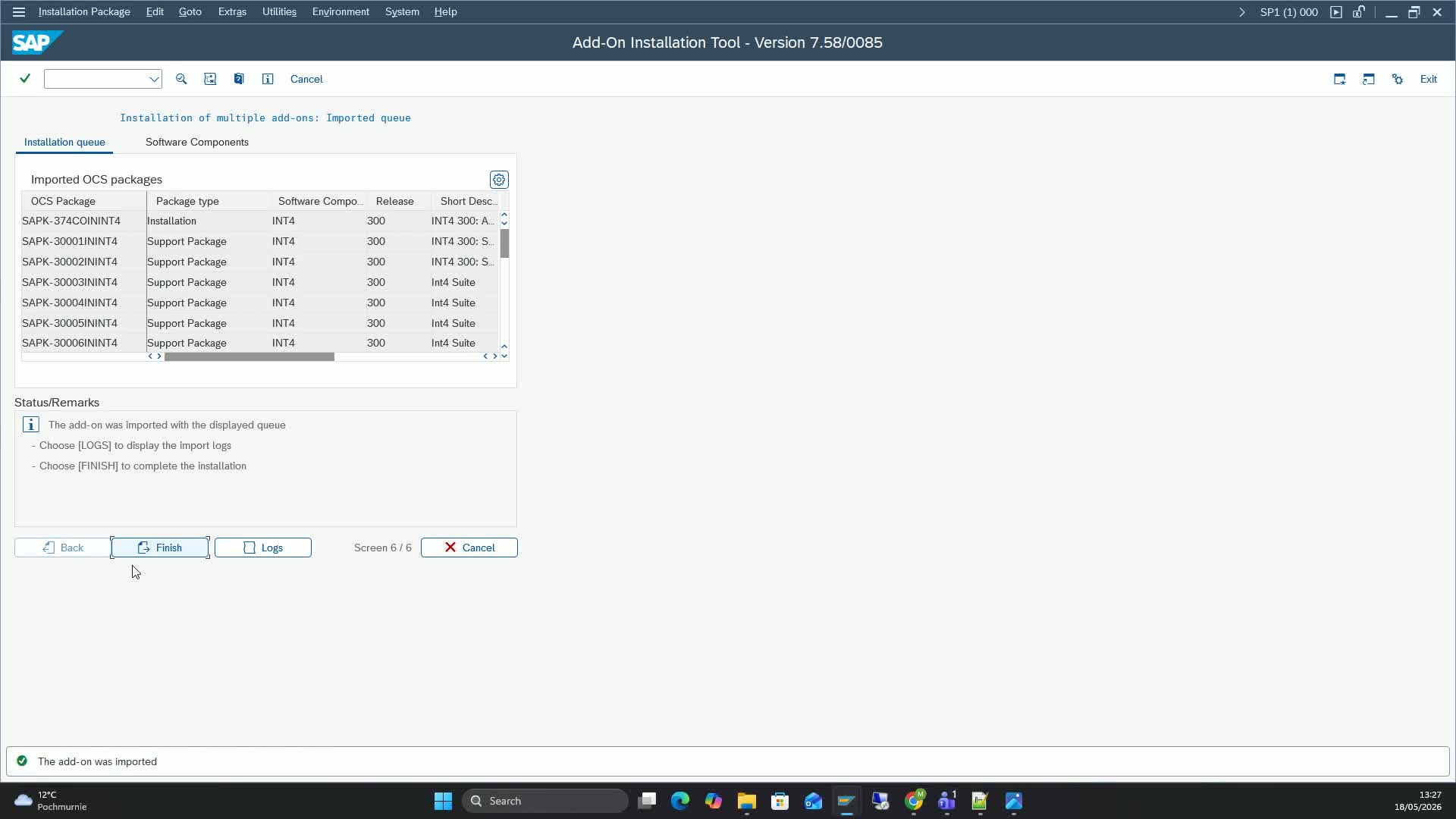Screen dimensions: 1456x819
Task: Open Microsoft Edge from taskbar
Action: (680, 801)
